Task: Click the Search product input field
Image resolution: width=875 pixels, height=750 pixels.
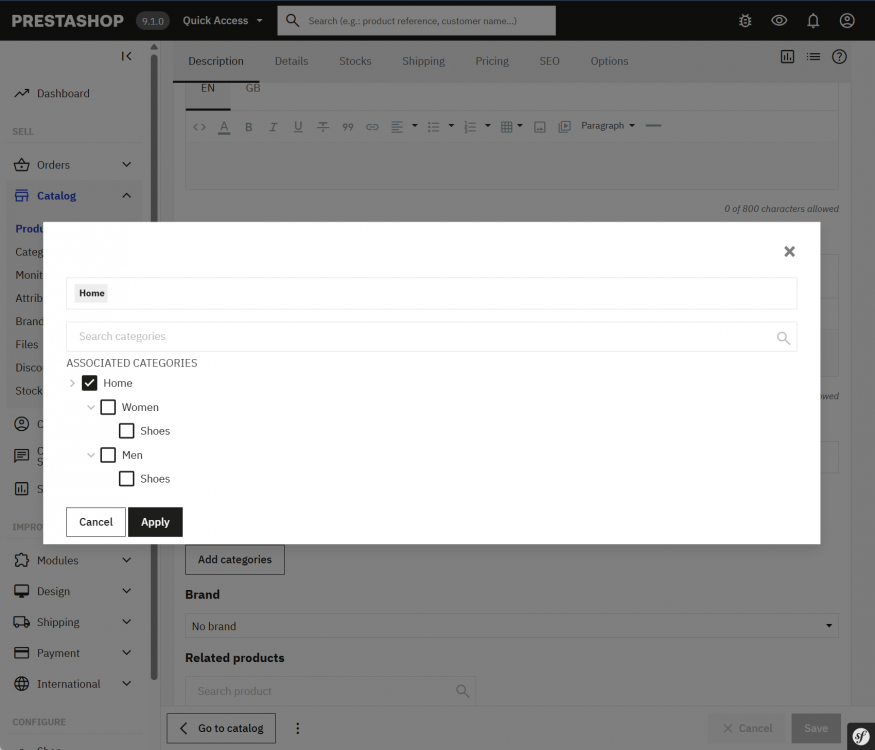Action: [330, 691]
